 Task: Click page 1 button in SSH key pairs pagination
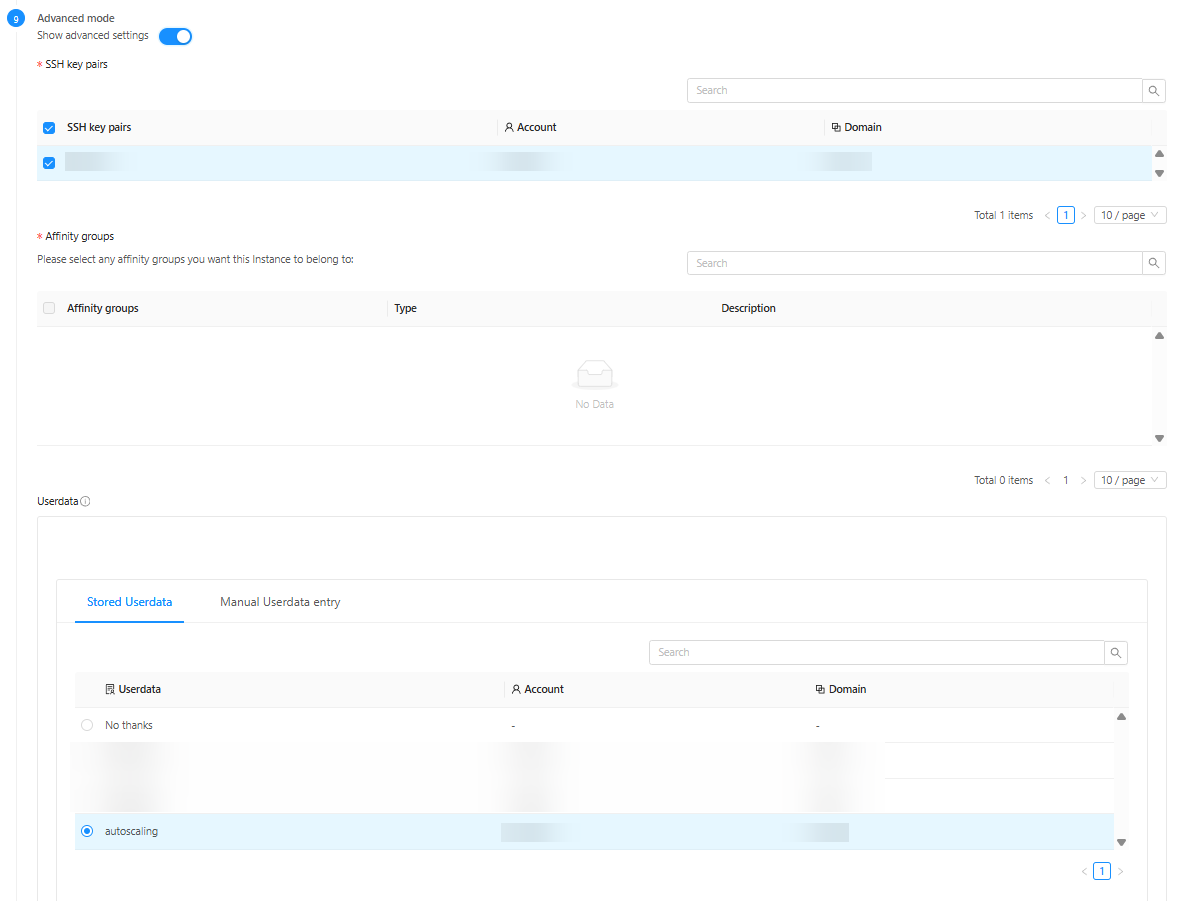pos(1066,215)
